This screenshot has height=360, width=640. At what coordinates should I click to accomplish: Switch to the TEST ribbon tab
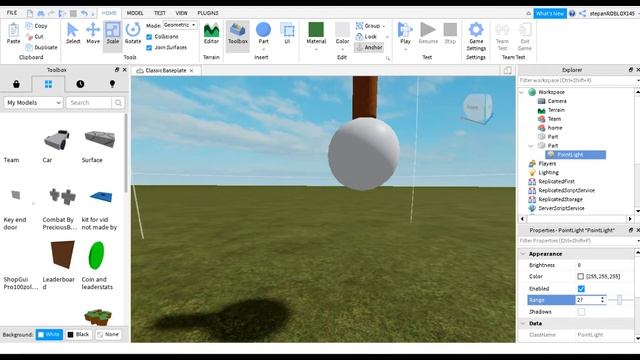160,13
